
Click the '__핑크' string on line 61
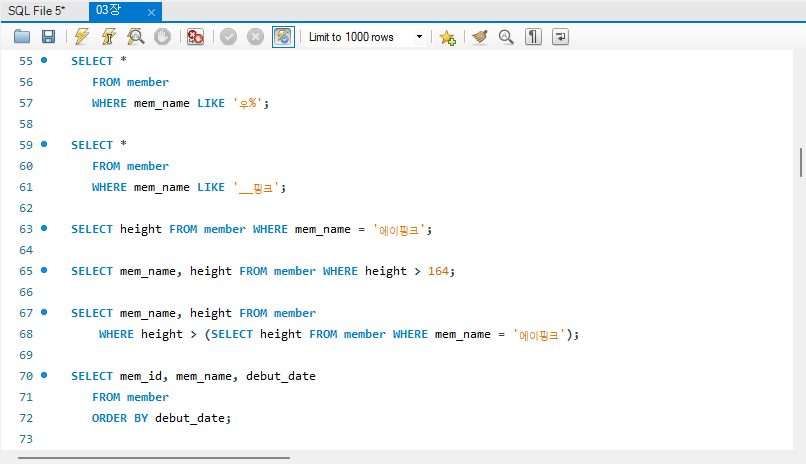click(x=258, y=188)
